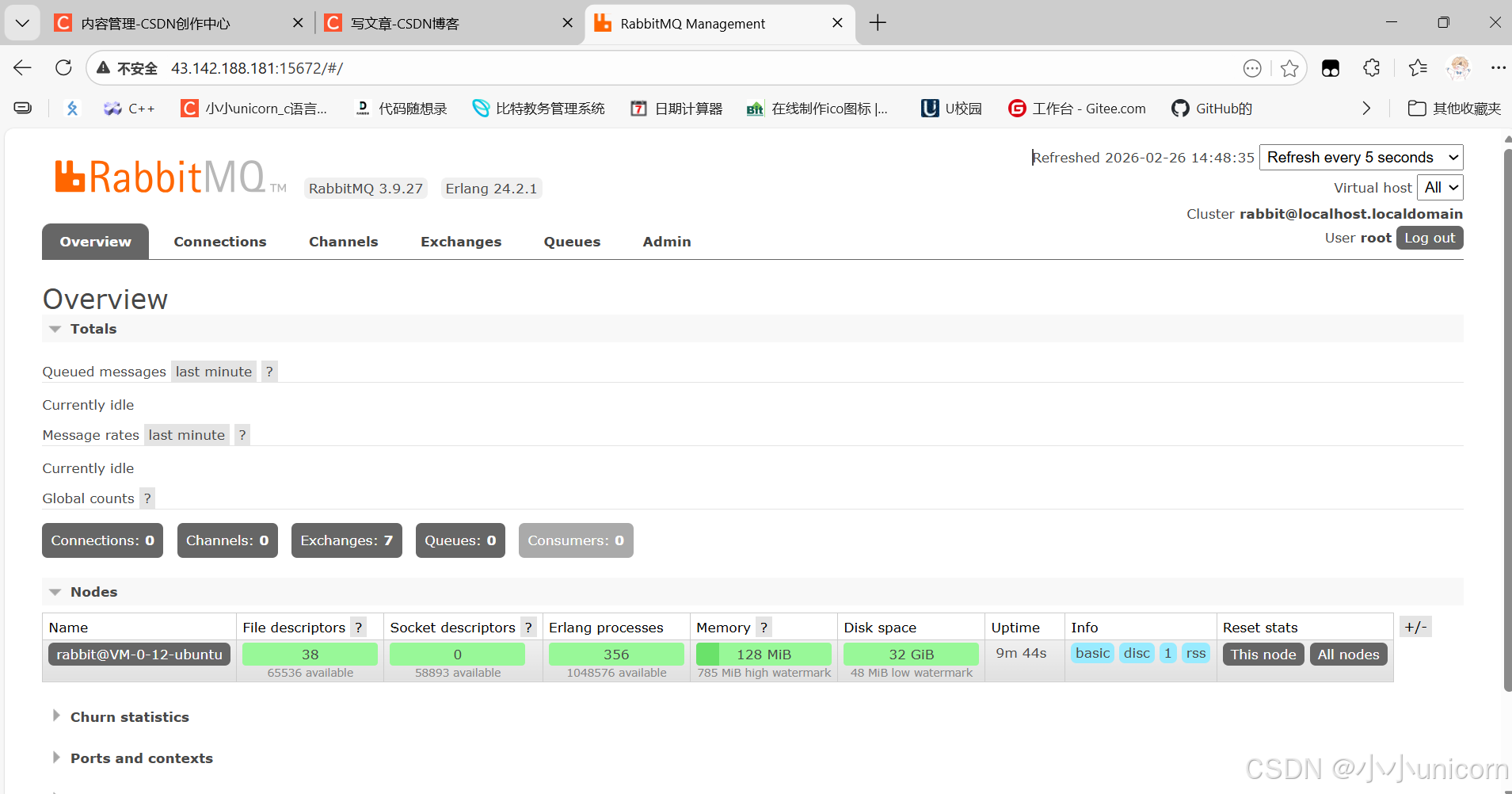Click the Memory 128 MiB usage bar
This screenshot has height=794, width=1512.
click(x=764, y=654)
